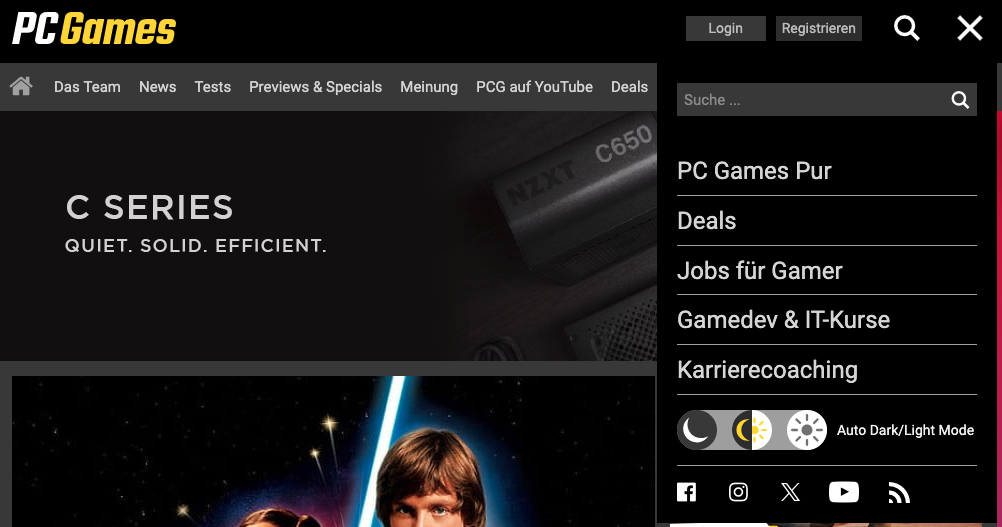Open the YouTube icon link

point(844,492)
